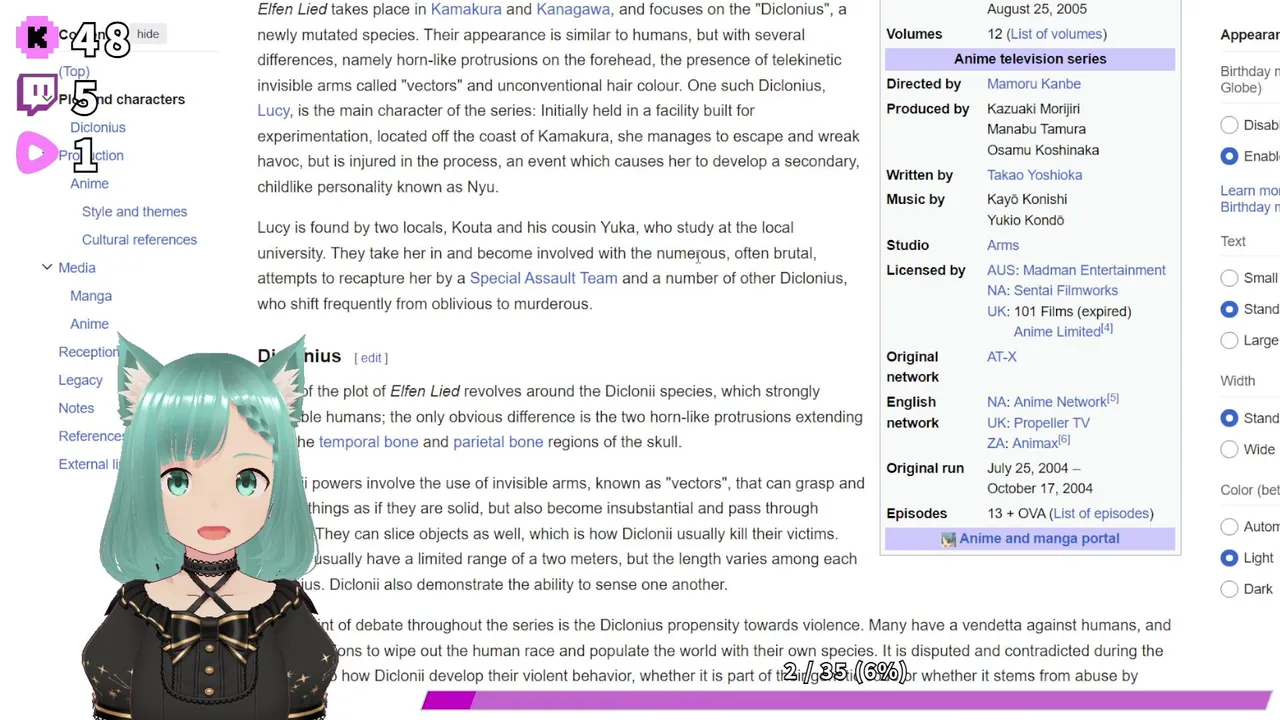1280x720 pixels.
Task: Go to Notes section in contents
Action: pos(76,408)
